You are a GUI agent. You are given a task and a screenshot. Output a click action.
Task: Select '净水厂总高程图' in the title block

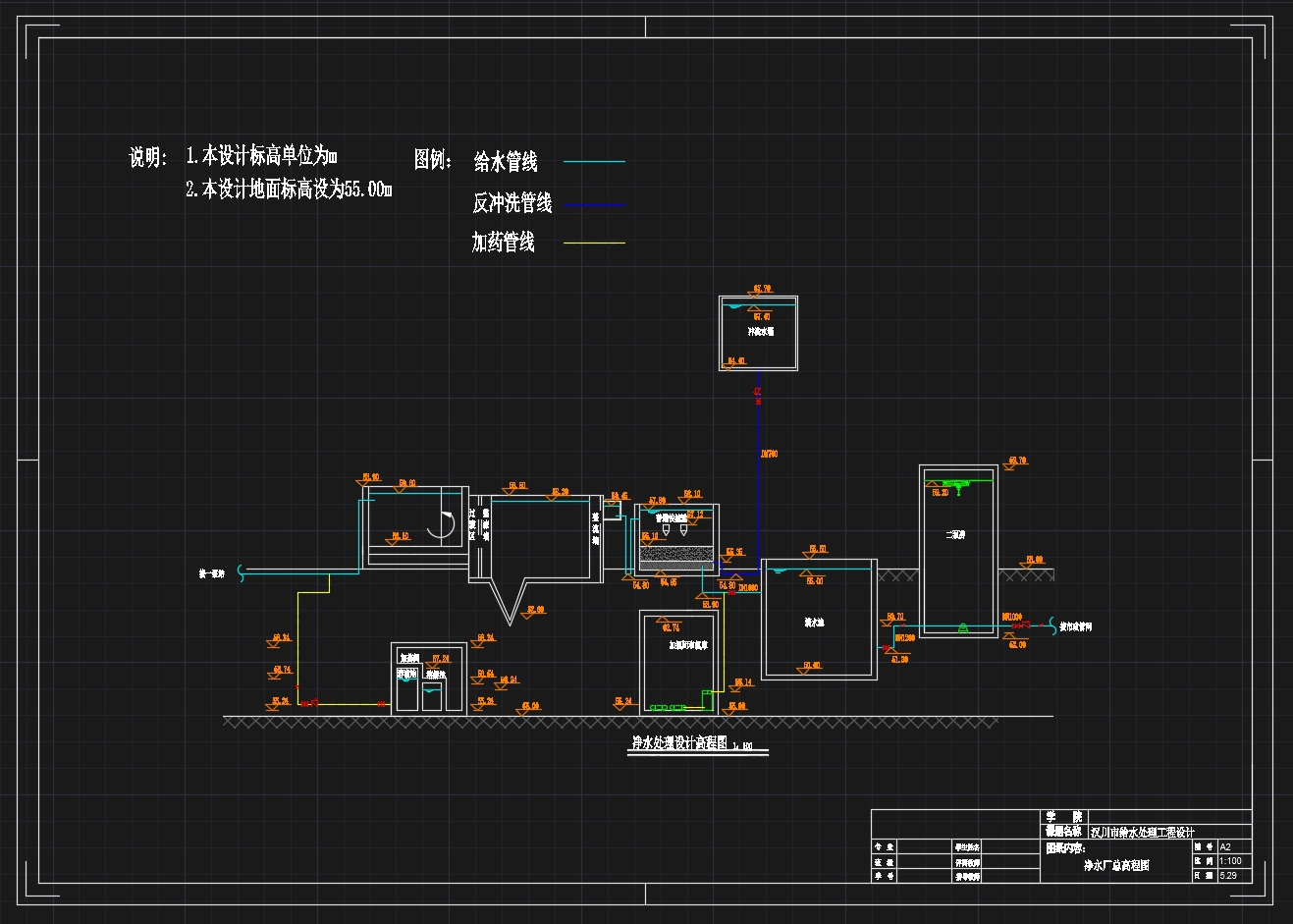pyautogui.click(x=1116, y=865)
